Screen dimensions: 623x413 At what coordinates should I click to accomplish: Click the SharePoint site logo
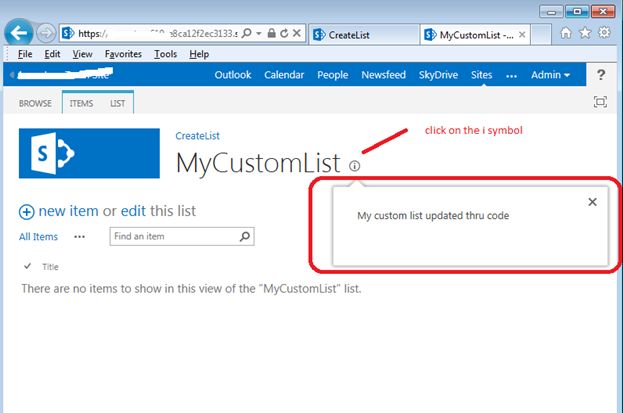point(89,153)
